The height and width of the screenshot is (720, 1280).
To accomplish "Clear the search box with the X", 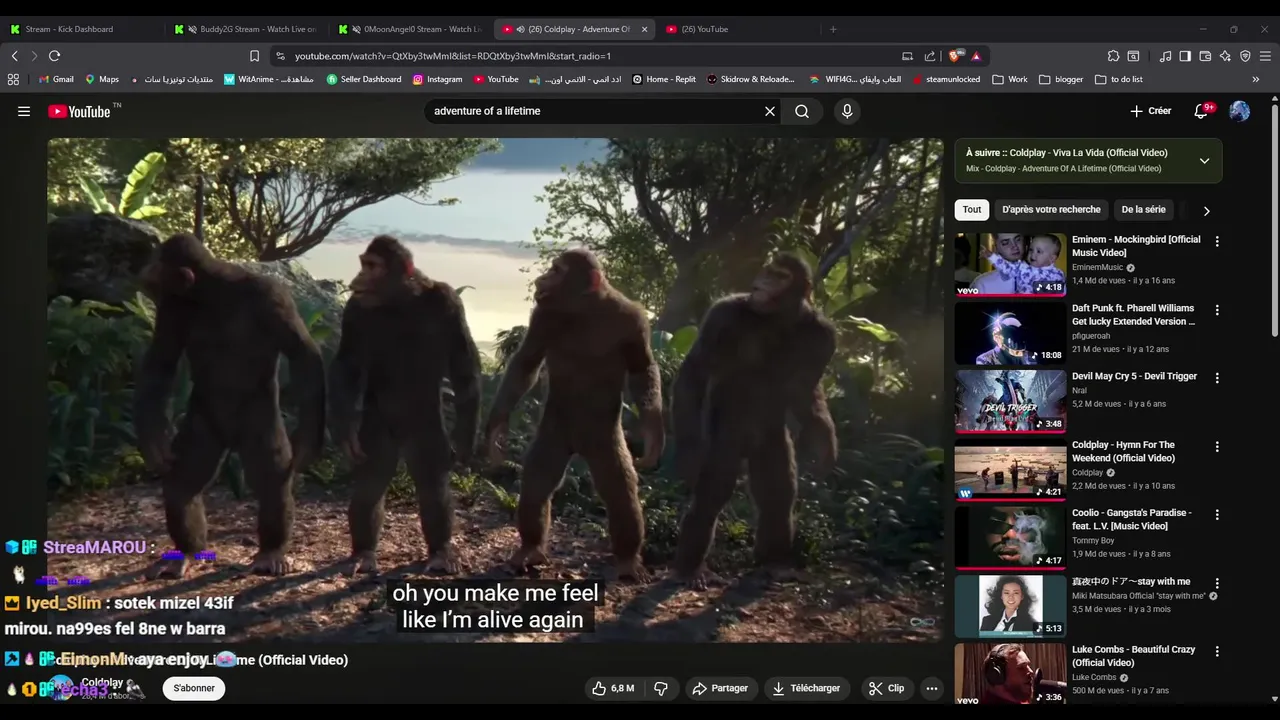I will pos(770,111).
